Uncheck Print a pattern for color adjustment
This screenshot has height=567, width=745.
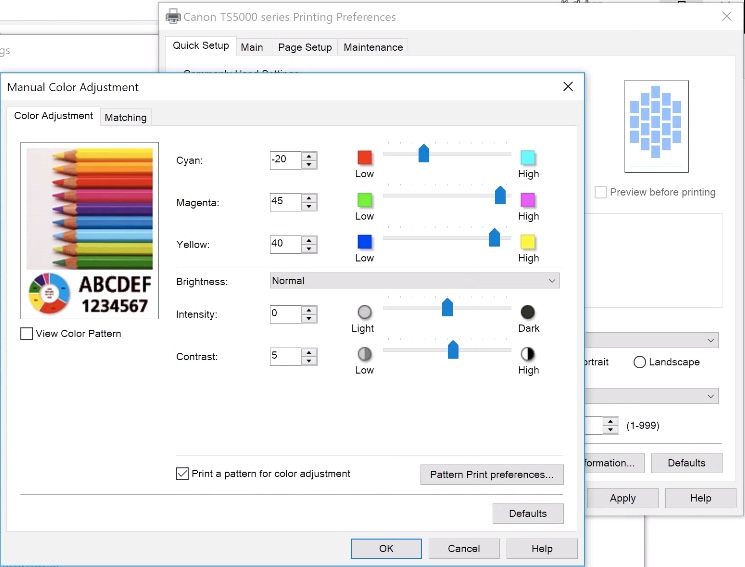pyautogui.click(x=182, y=473)
